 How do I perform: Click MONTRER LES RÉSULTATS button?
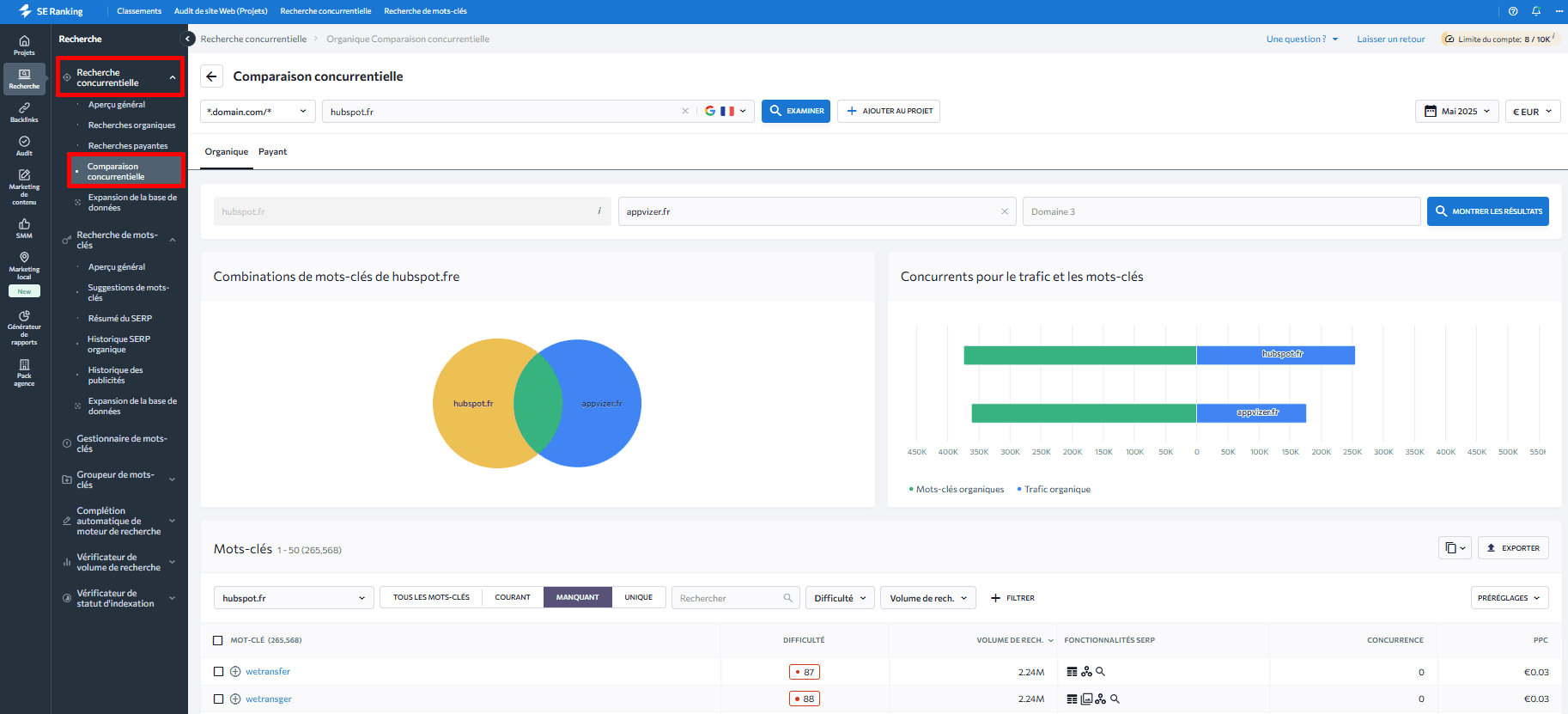tap(1488, 211)
